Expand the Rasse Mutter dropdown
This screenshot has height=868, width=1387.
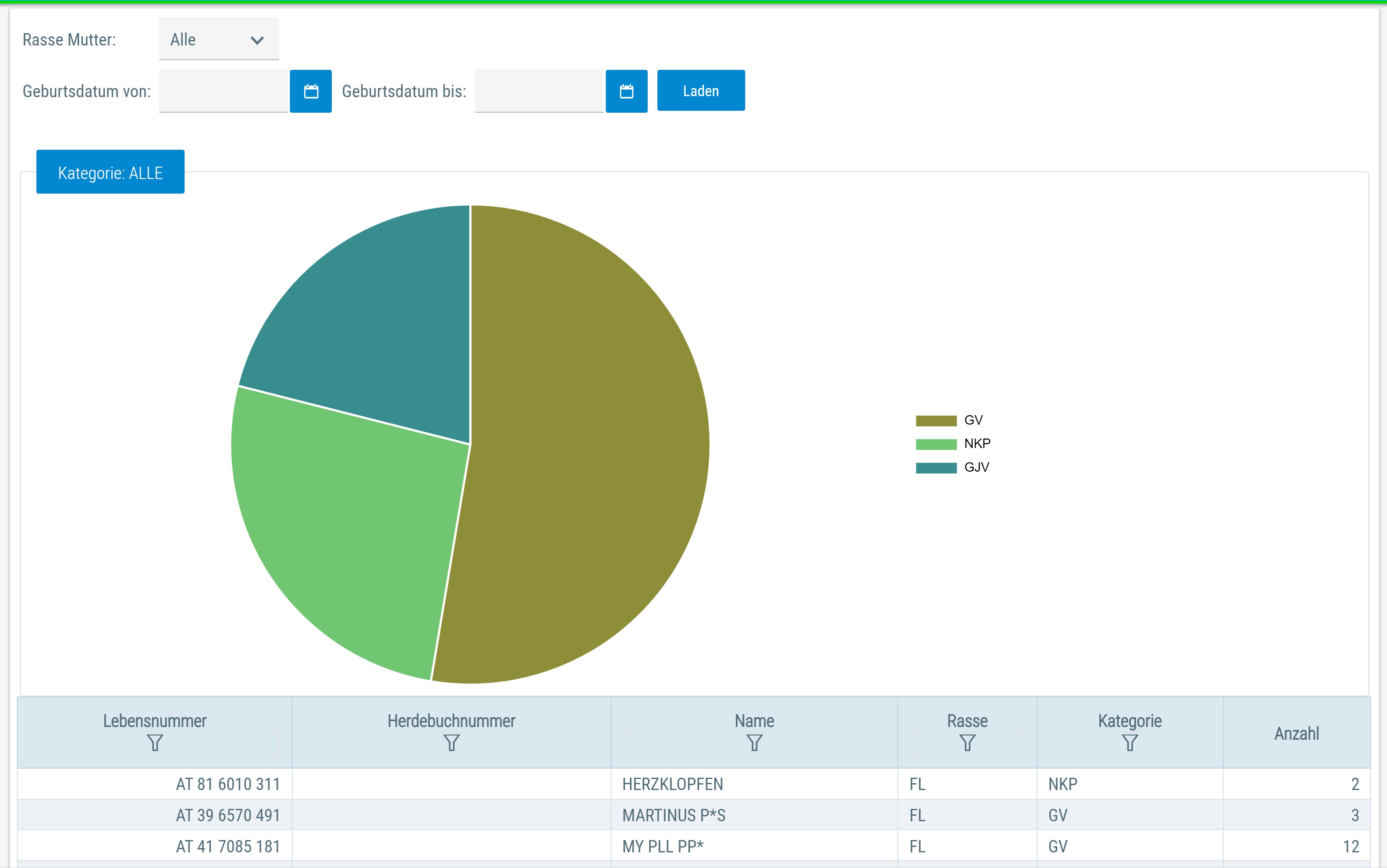pyautogui.click(x=219, y=38)
